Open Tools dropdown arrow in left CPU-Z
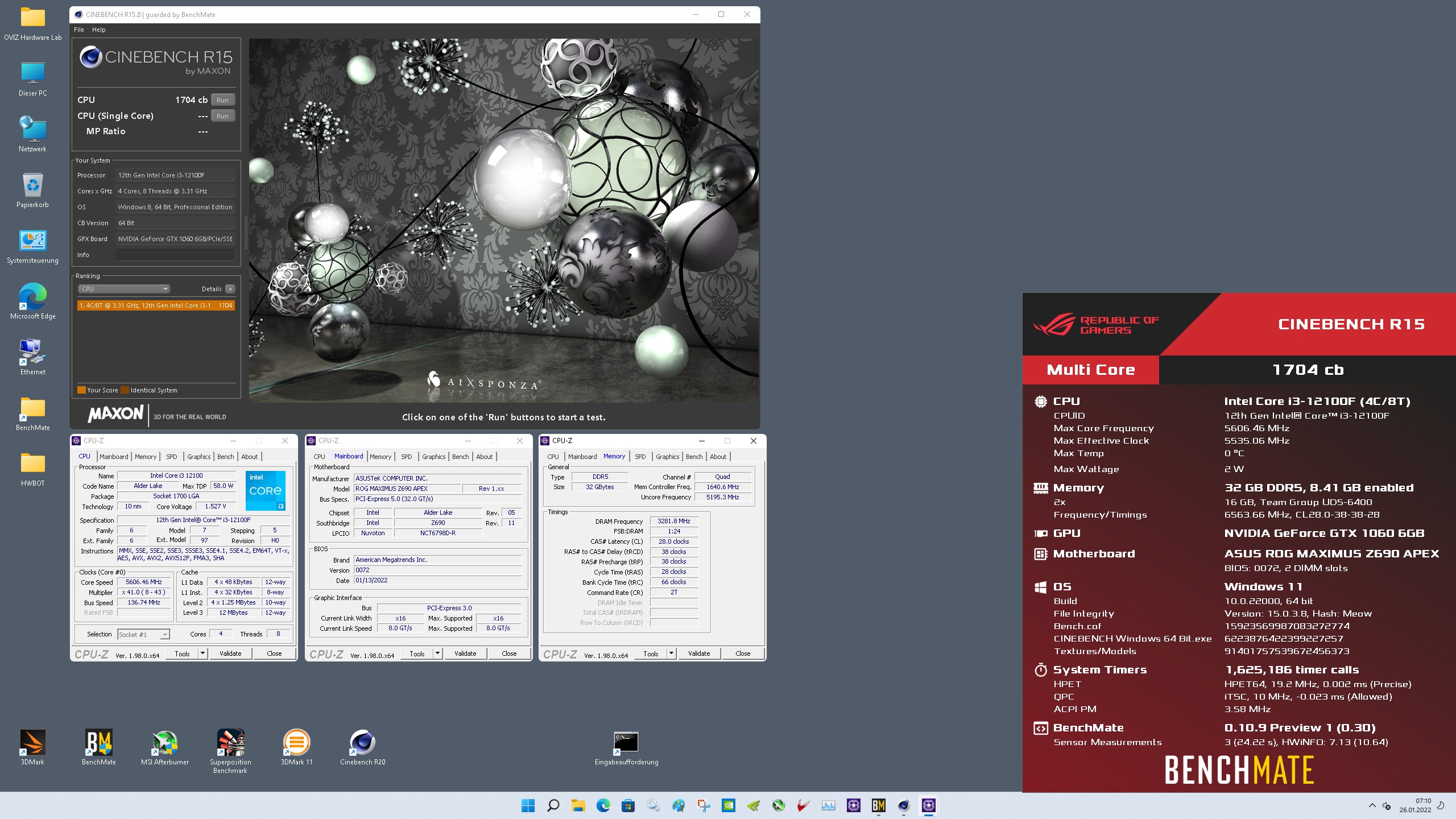The height and width of the screenshot is (819, 1456). (202, 653)
